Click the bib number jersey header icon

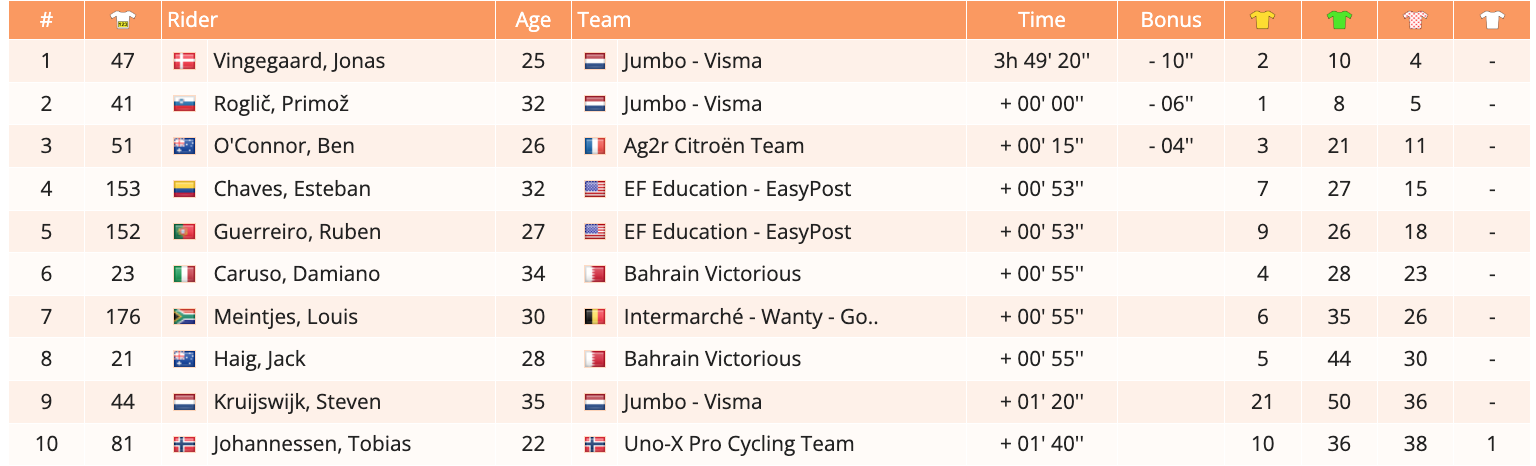point(123,20)
